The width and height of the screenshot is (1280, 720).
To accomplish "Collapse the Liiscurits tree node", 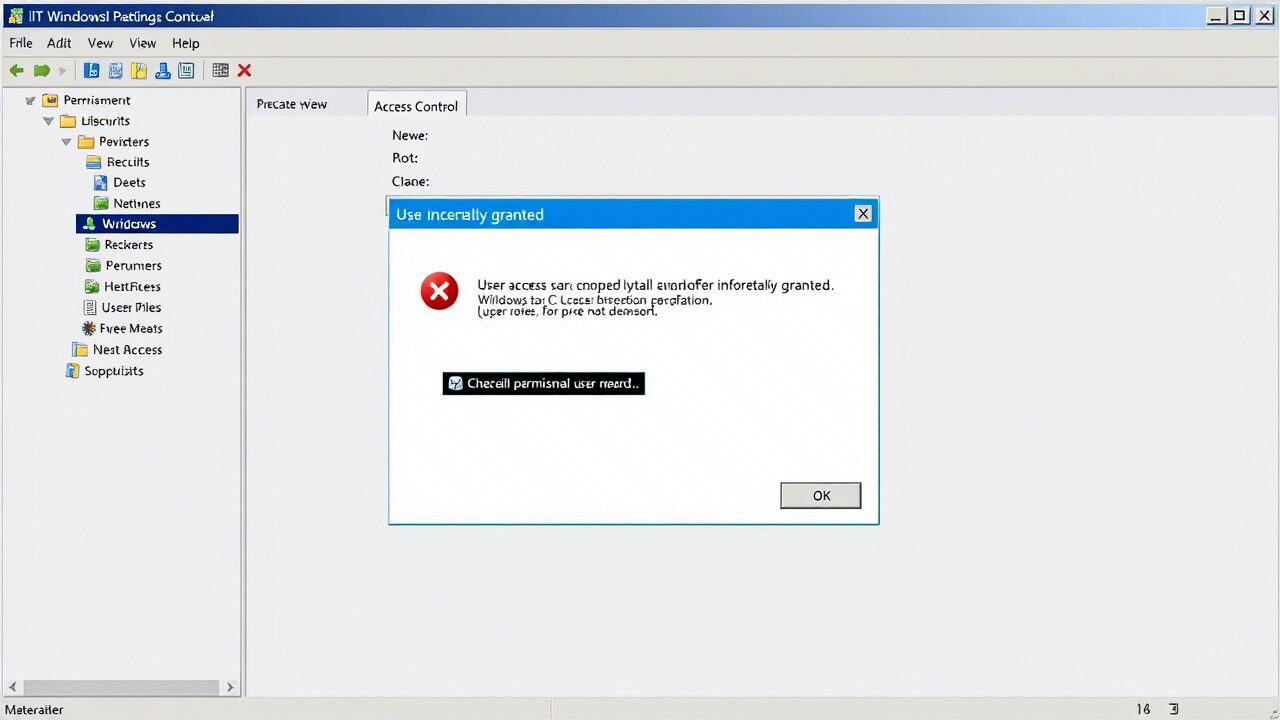I will pos(48,121).
